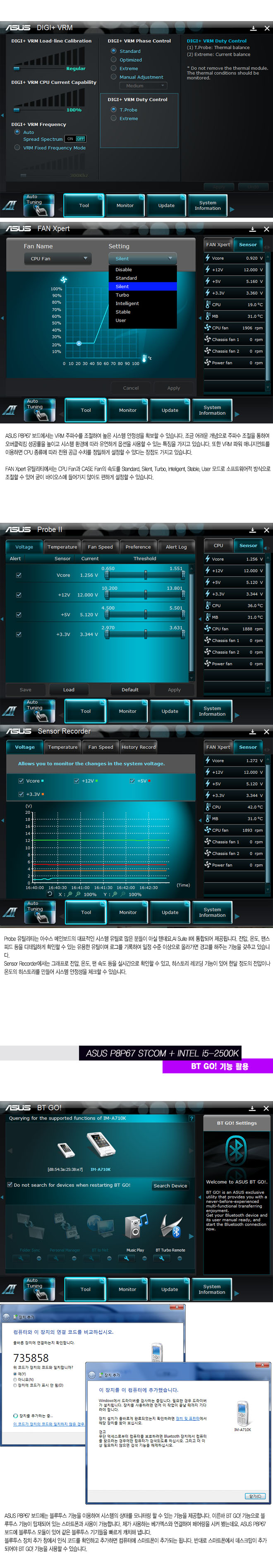Screen dimensions: 273x1568
Task: Choose Standard from fan setting list
Action: [143, 278]
